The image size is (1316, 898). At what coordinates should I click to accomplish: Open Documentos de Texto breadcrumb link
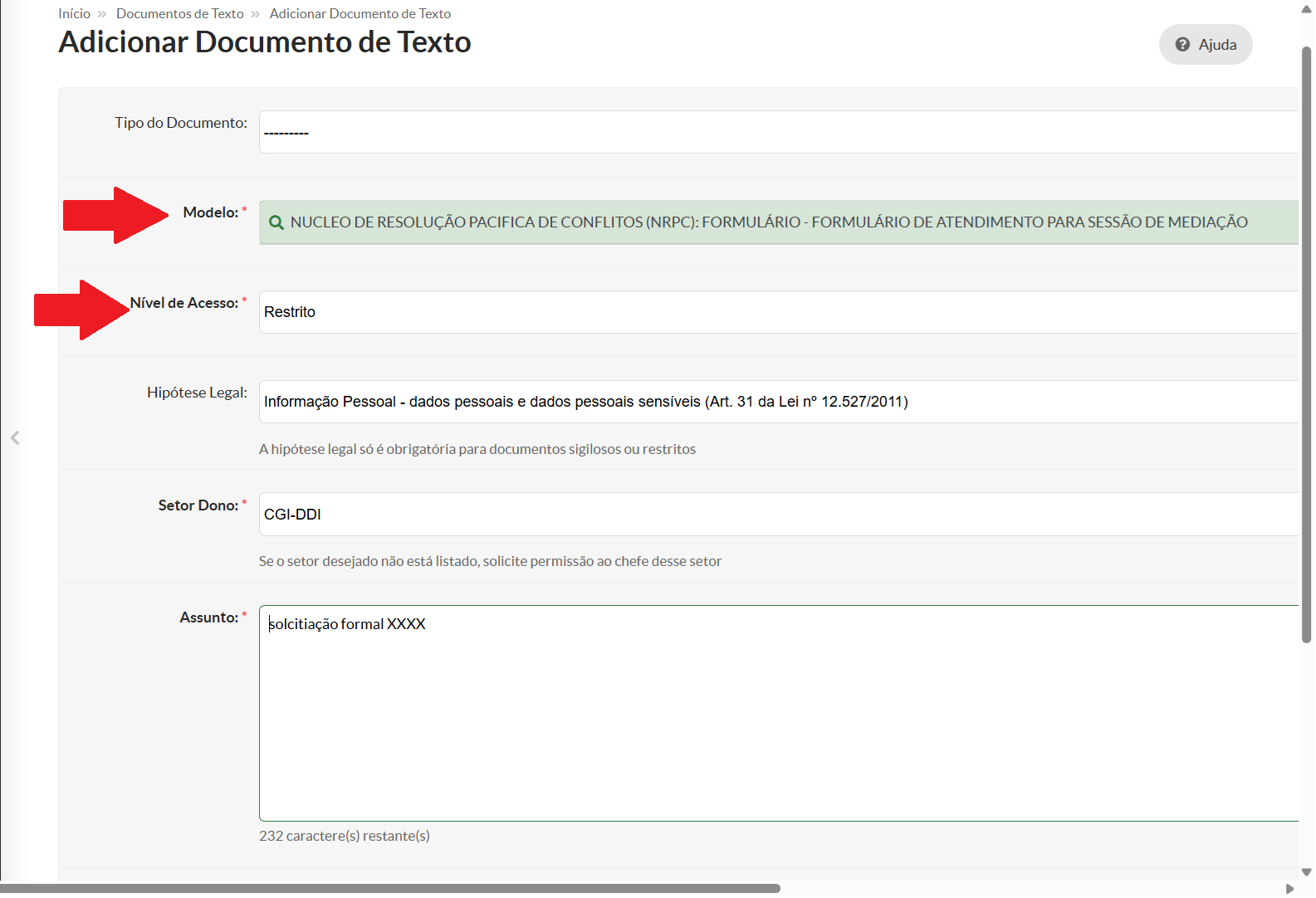(x=179, y=14)
